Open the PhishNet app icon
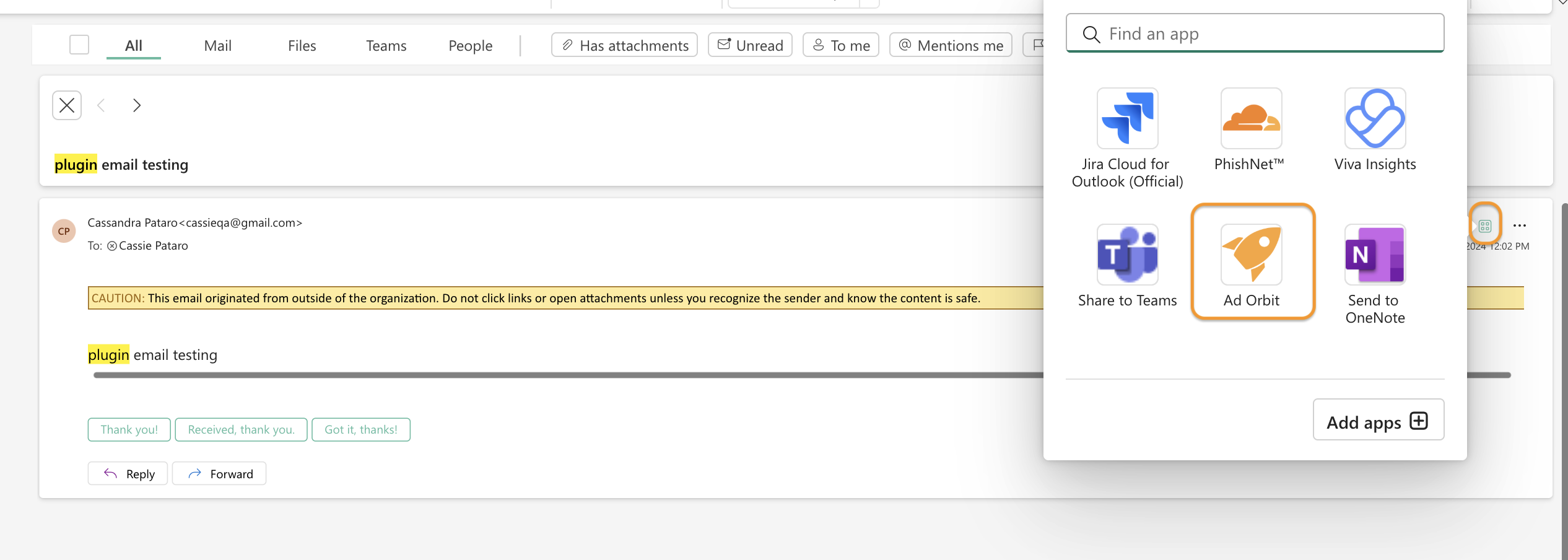Image resolution: width=1568 pixels, height=560 pixels. tap(1251, 118)
